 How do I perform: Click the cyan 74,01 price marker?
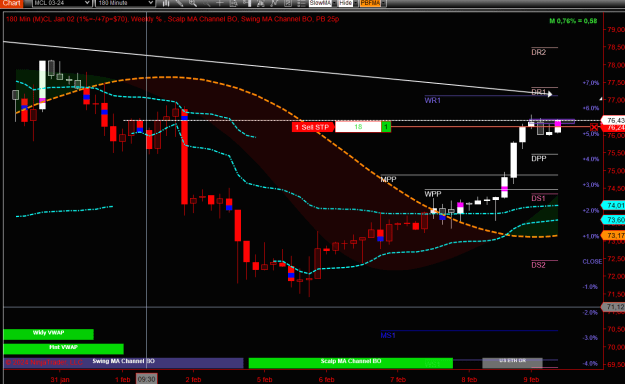pyautogui.click(x=613, y=205)
